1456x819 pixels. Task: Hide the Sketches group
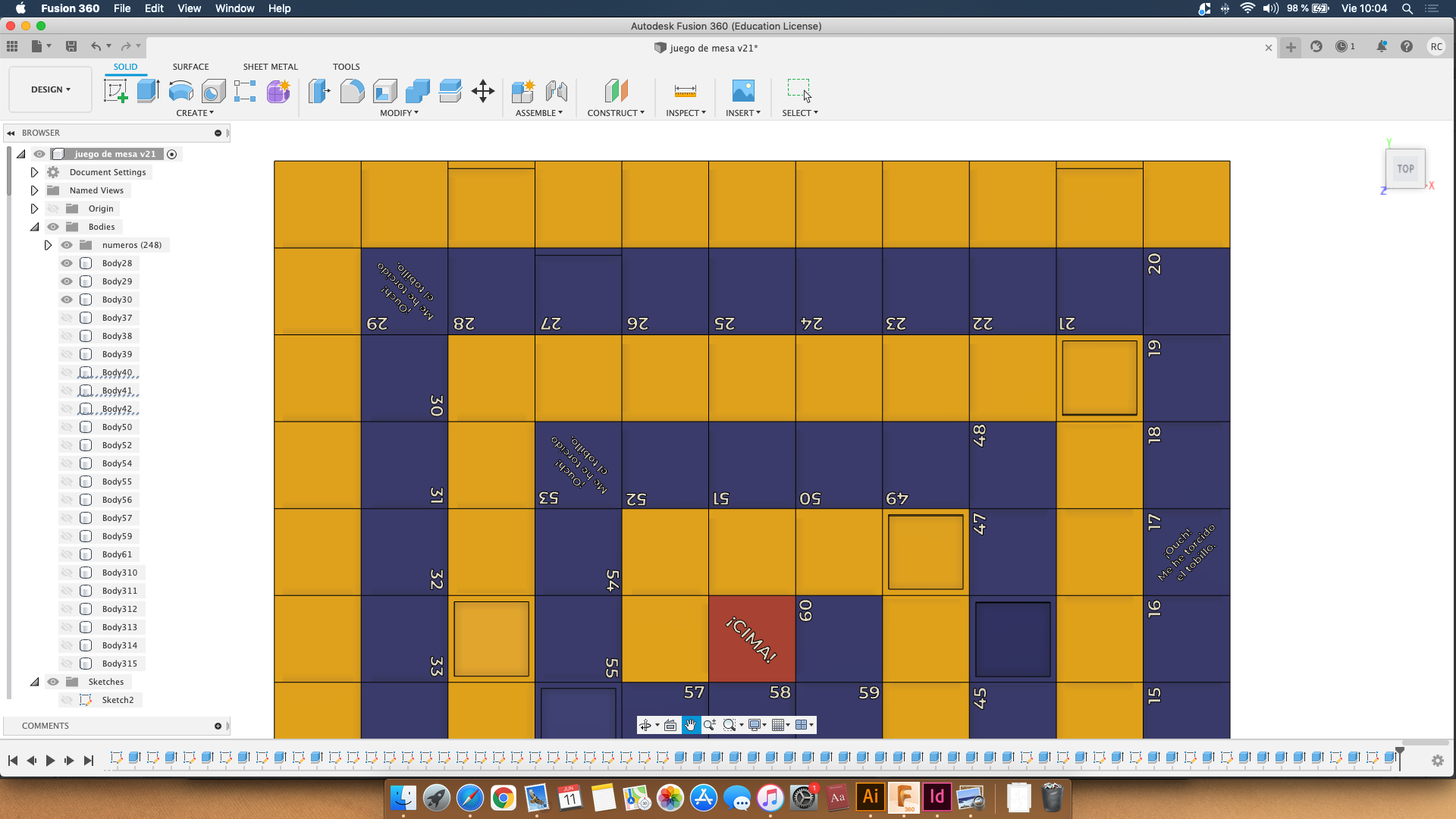point(52,681)
